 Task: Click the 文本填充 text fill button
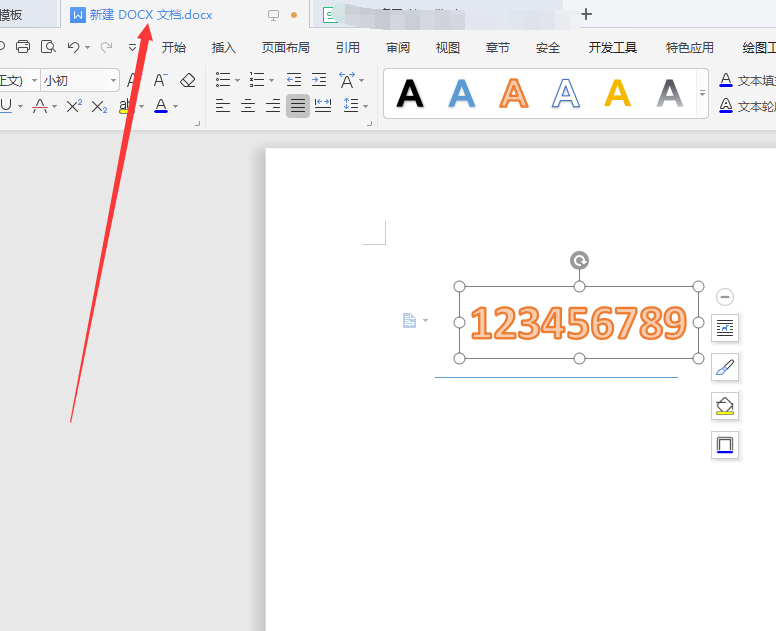coord(747,80)
